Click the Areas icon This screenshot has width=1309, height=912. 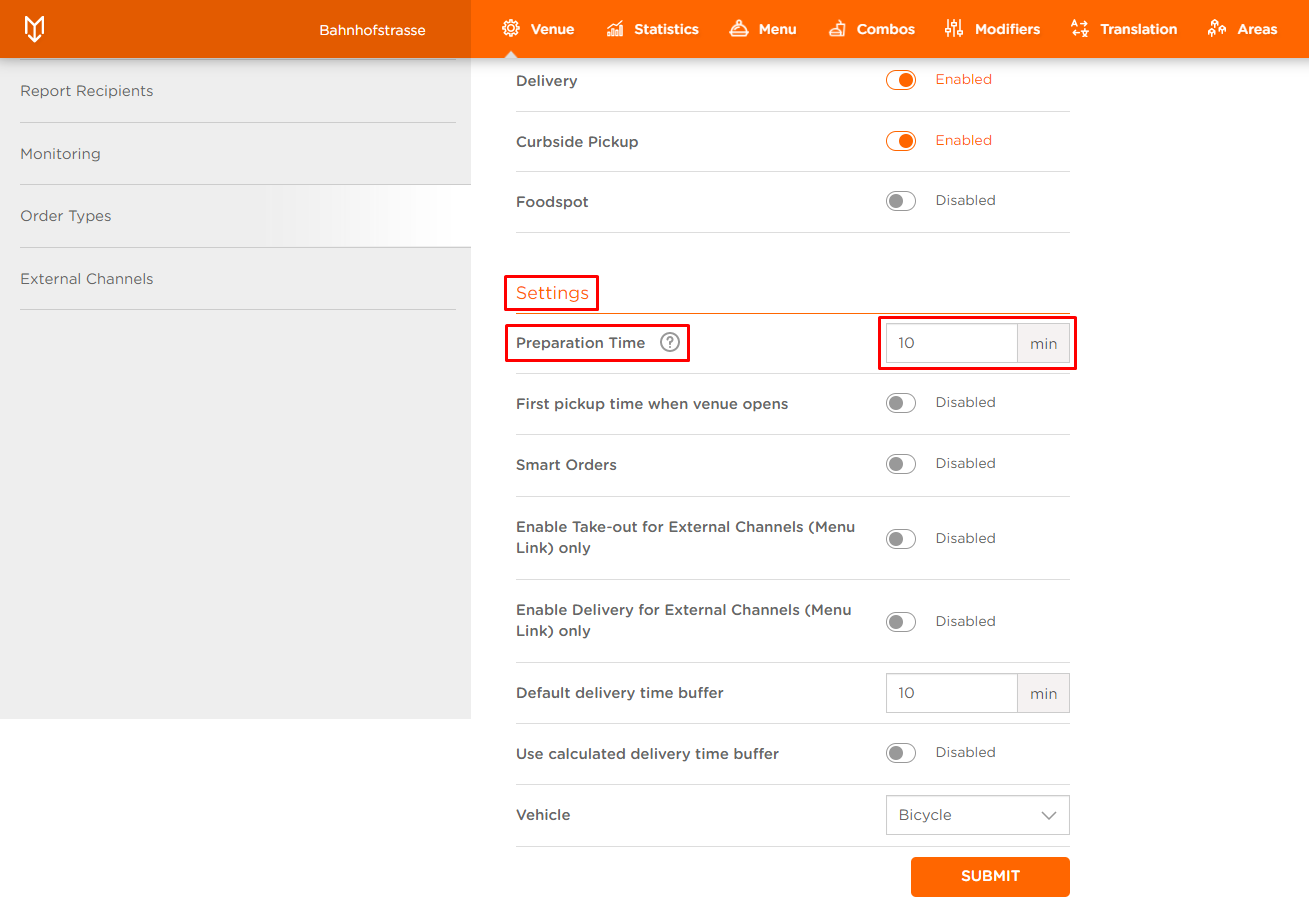click(1217, 28)
